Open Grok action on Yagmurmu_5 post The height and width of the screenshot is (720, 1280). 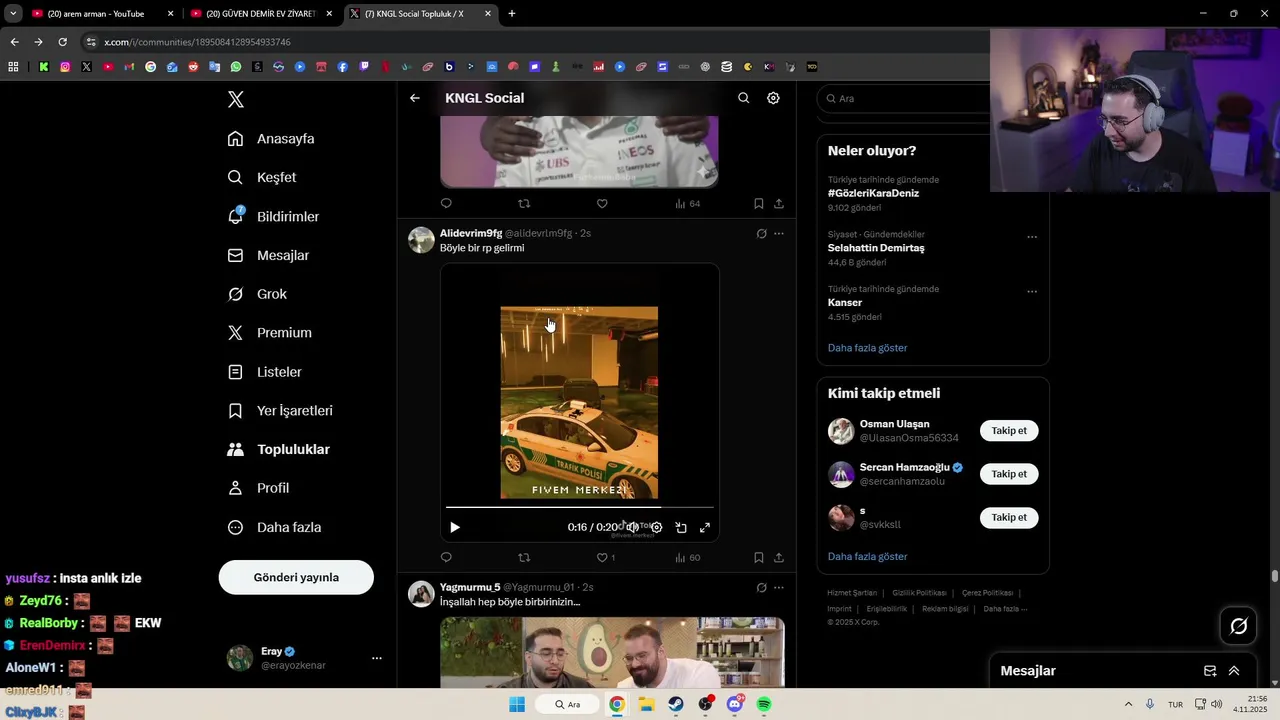761,588
